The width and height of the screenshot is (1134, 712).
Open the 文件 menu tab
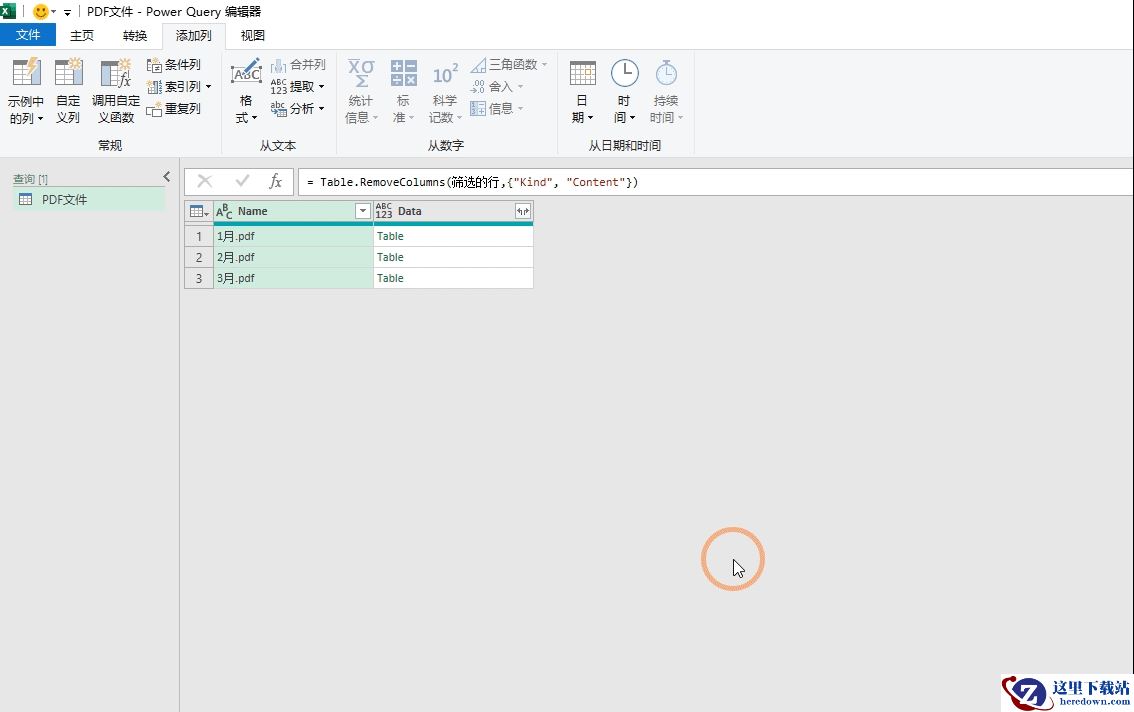(27, 35)
